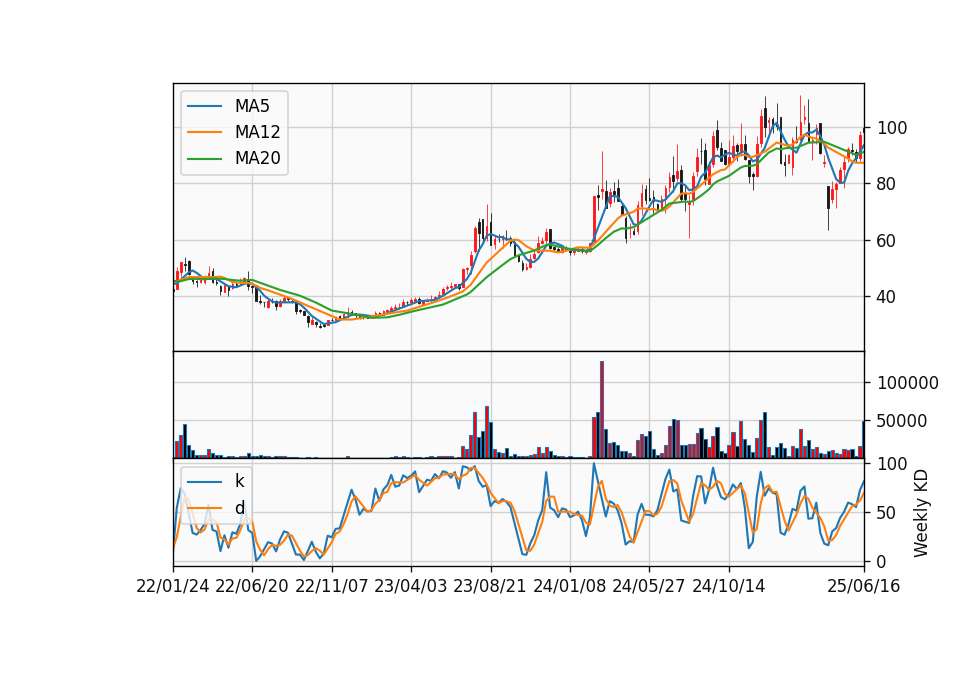This screenshot has width=960, height=690.
Task: Click the 25/06/16 date tick label
Action: coord(864,586)
